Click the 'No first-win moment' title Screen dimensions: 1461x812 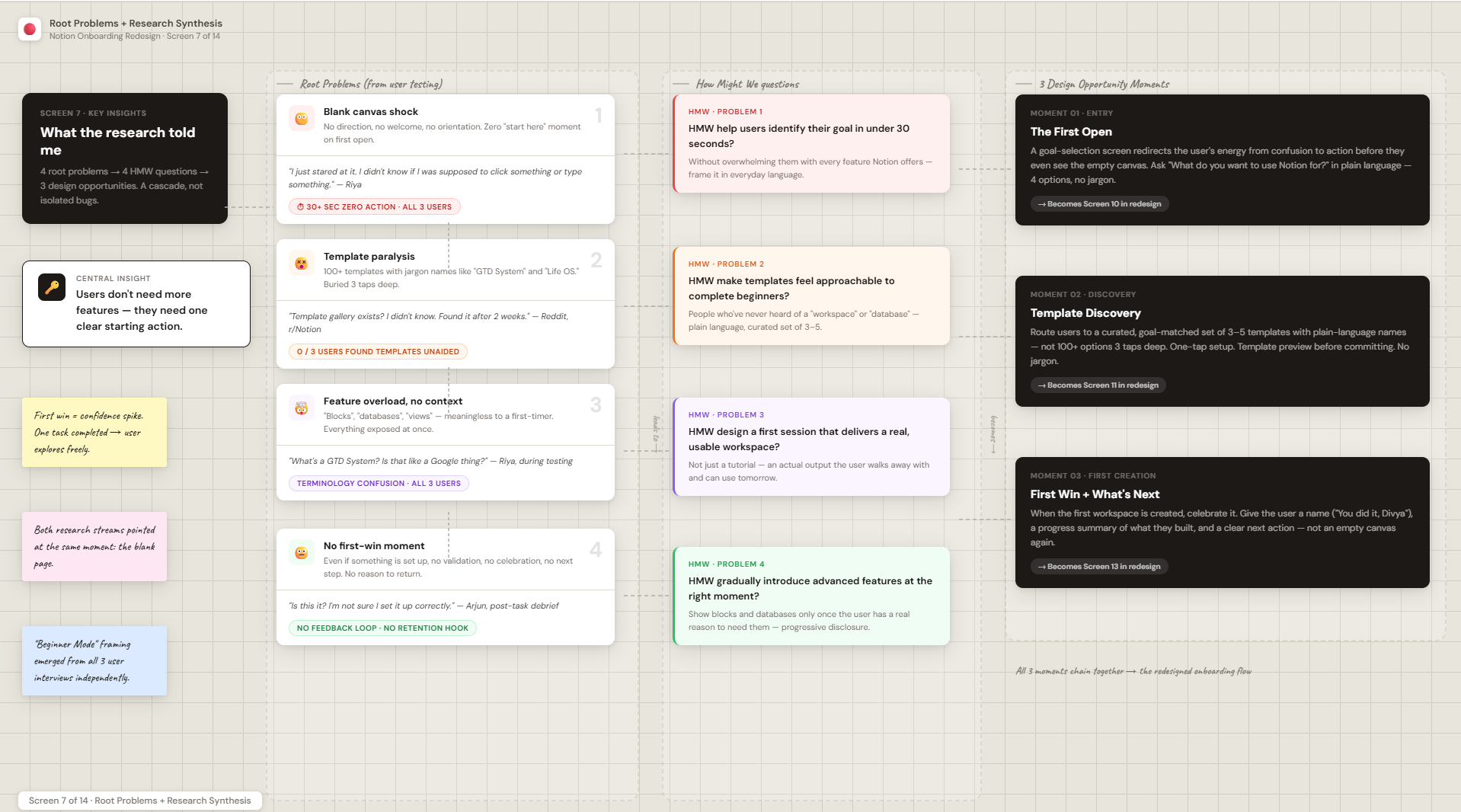[x=373, y=546]
